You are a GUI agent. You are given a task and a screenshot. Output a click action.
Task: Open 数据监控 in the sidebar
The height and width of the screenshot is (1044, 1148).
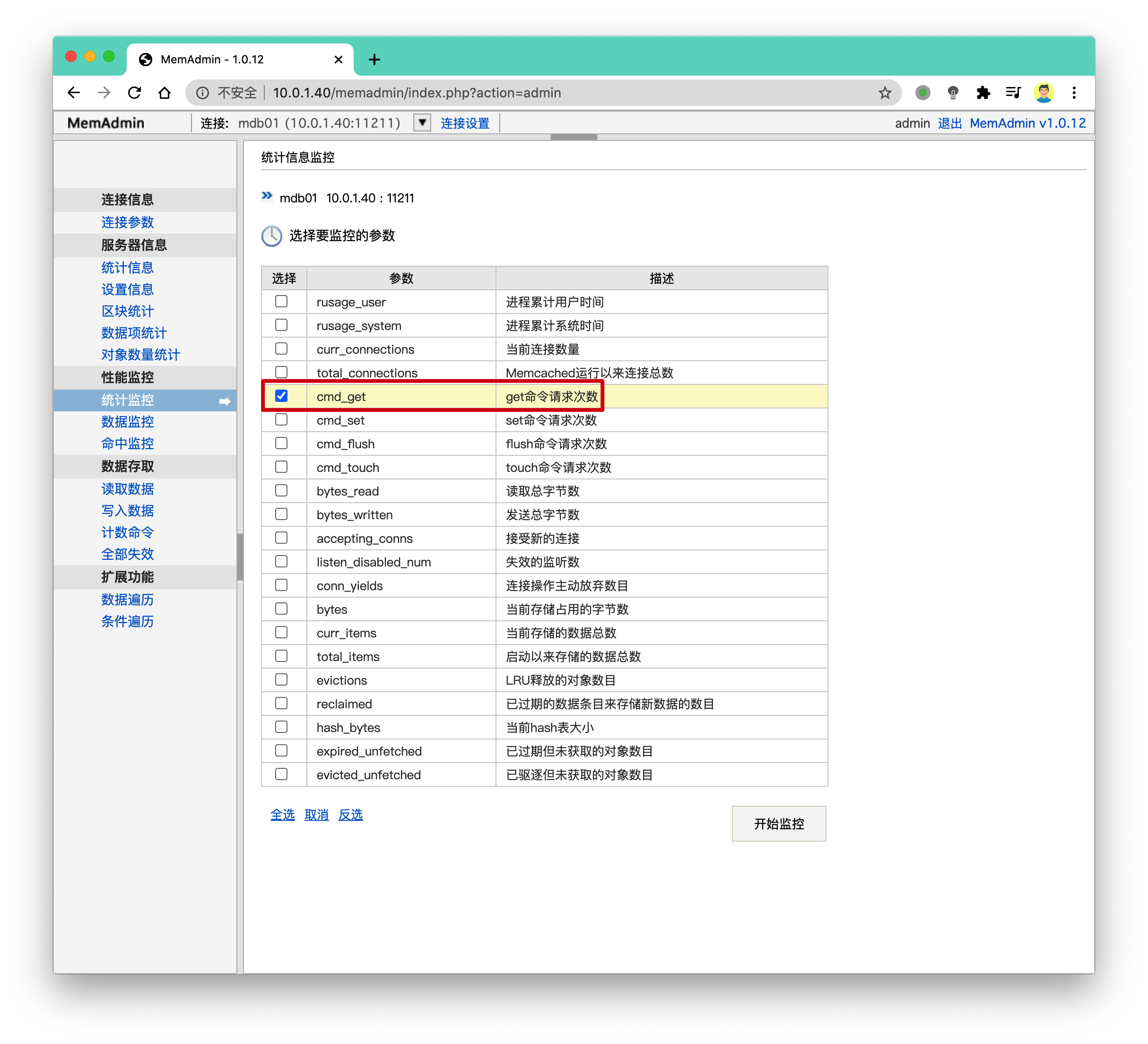[x=128, y=421]
